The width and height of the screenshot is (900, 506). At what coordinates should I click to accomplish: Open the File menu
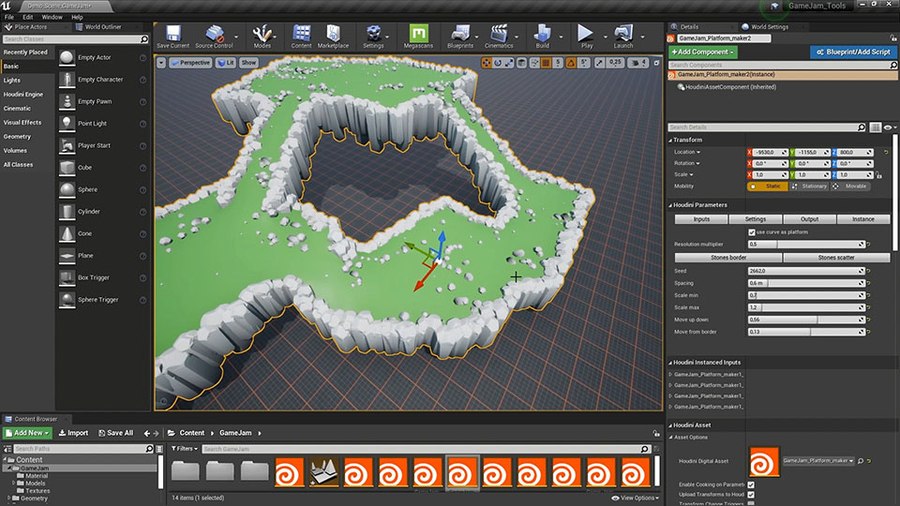[x=9, y=17]
